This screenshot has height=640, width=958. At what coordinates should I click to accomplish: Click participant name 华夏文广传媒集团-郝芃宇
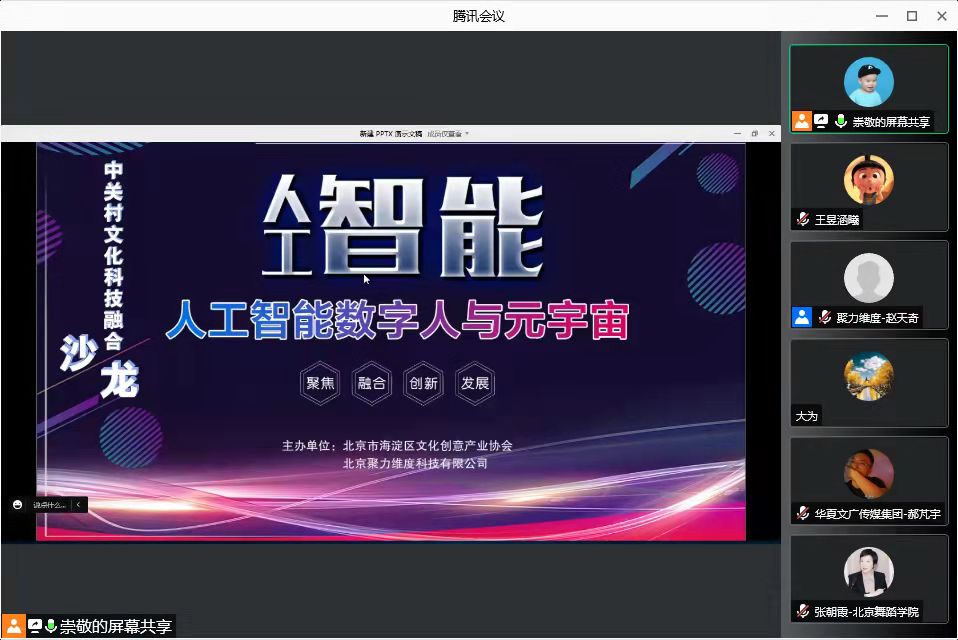[877, 514]
